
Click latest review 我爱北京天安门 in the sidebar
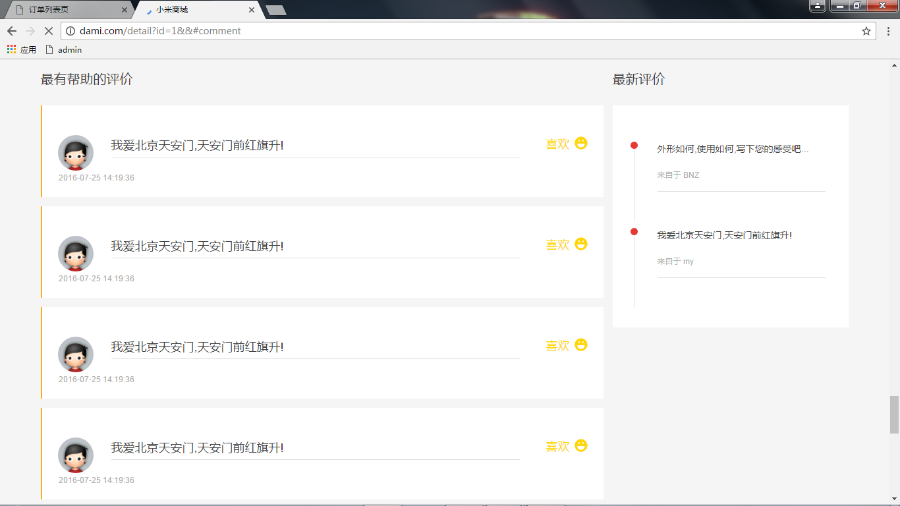(724, 235)
